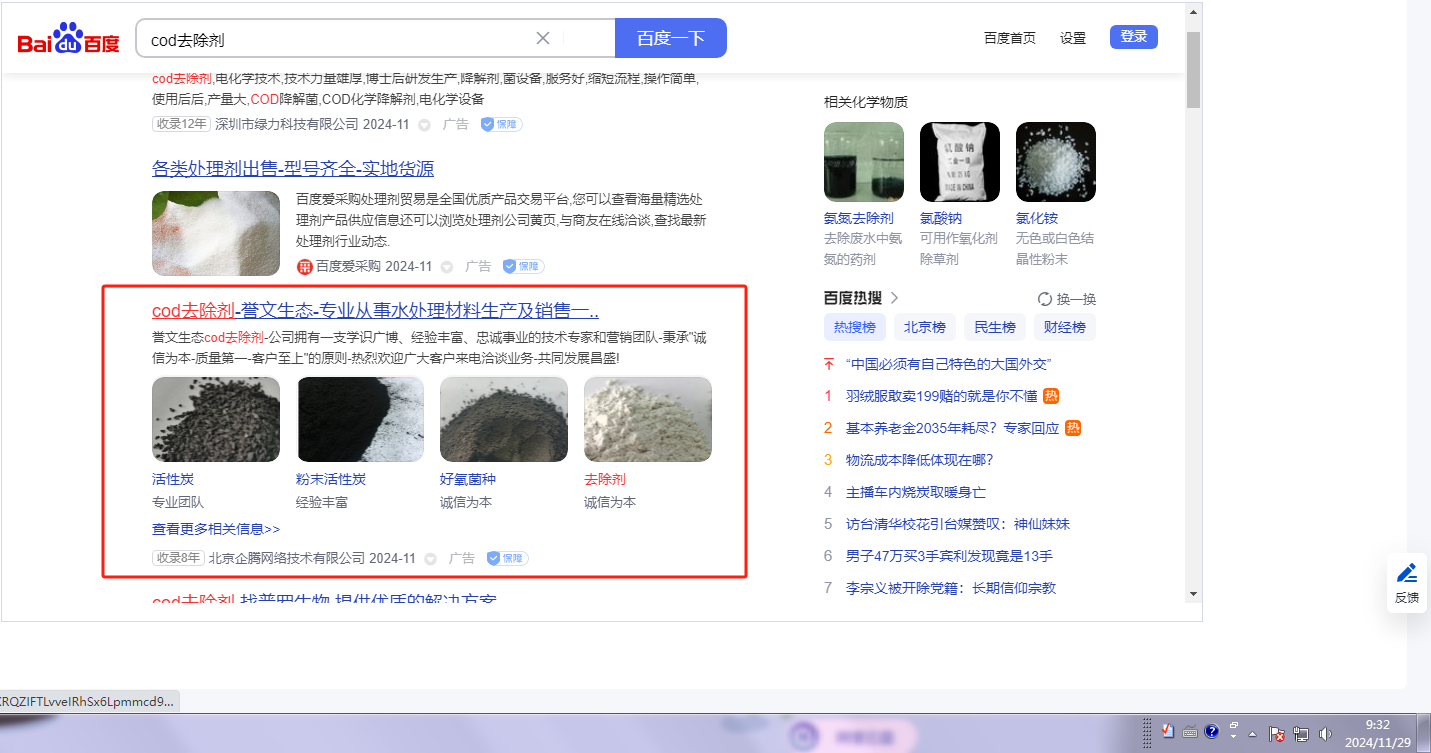Show hidden icons via the tray up arrow

[x=1252, y=734]
